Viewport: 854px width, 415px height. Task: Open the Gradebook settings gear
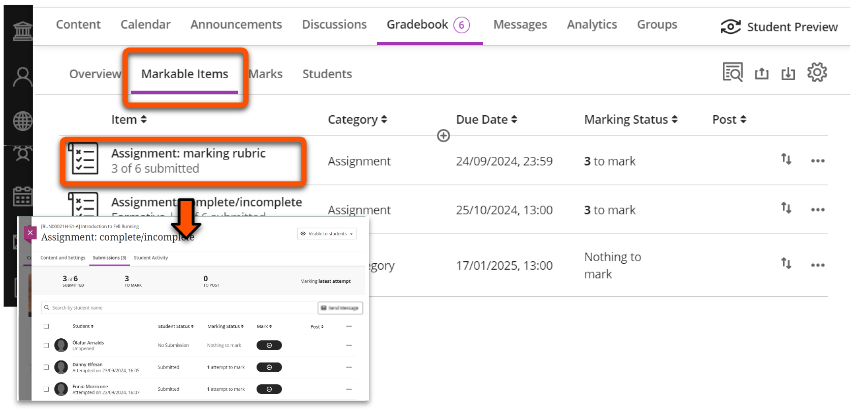(x=818, y=73)
